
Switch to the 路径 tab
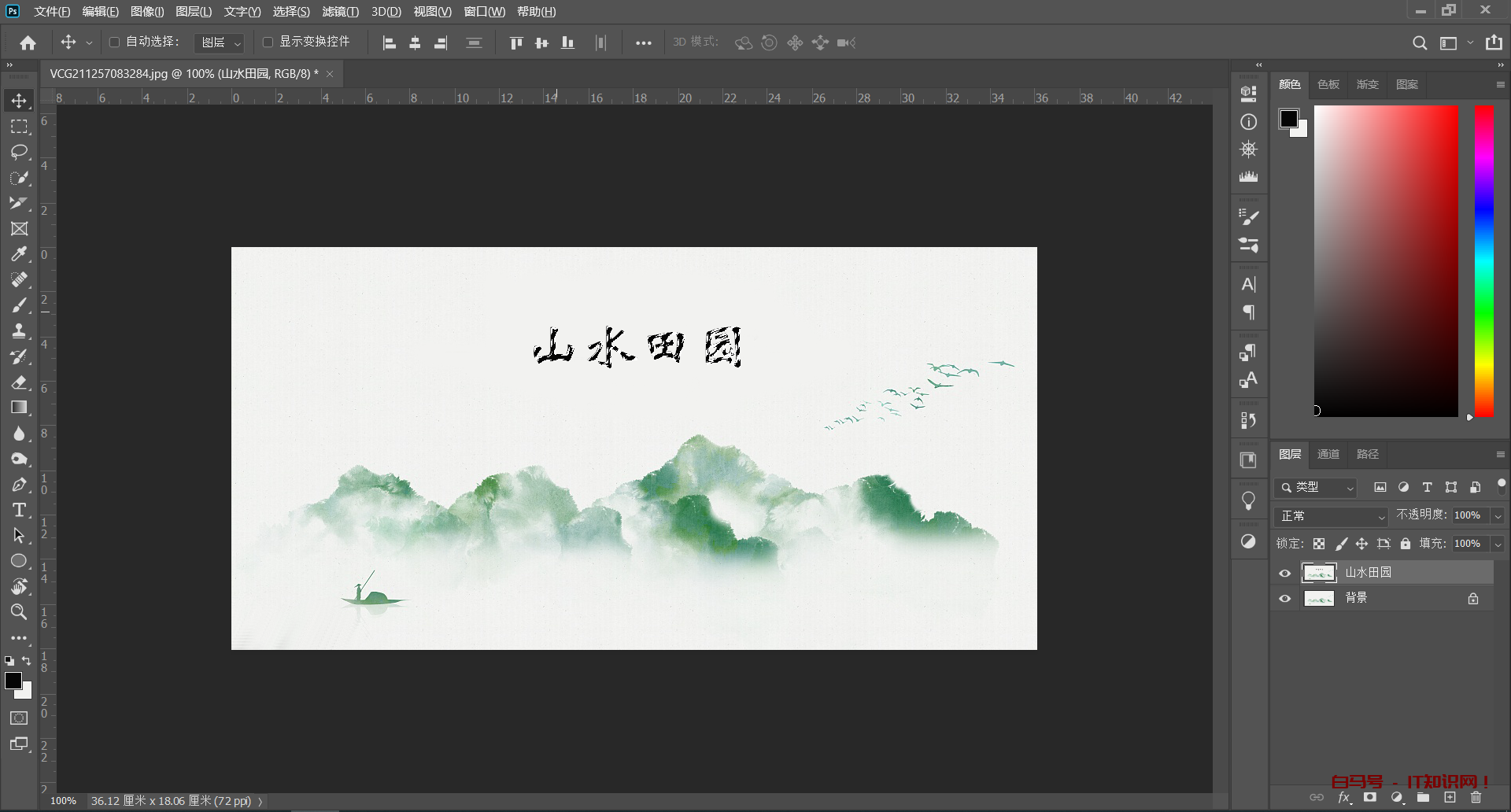pyautogui.click(x=1368, y=454)
